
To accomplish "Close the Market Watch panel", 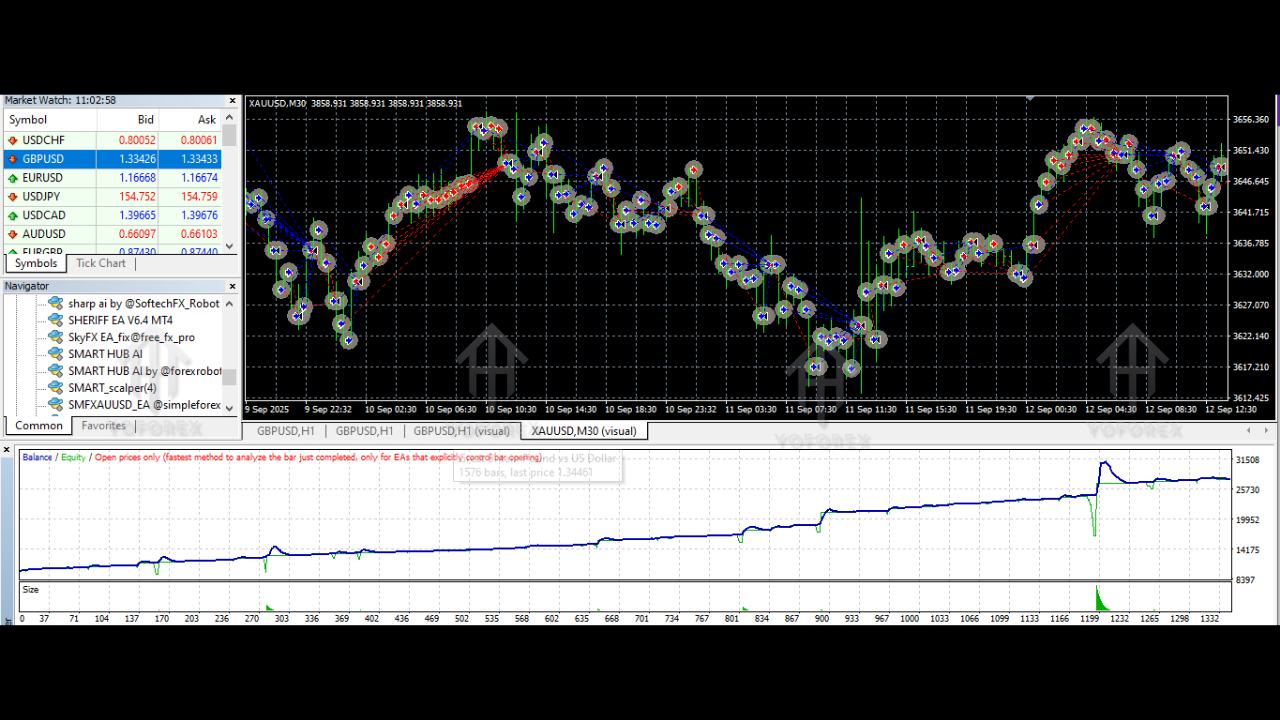I will [x=232, y=101].
